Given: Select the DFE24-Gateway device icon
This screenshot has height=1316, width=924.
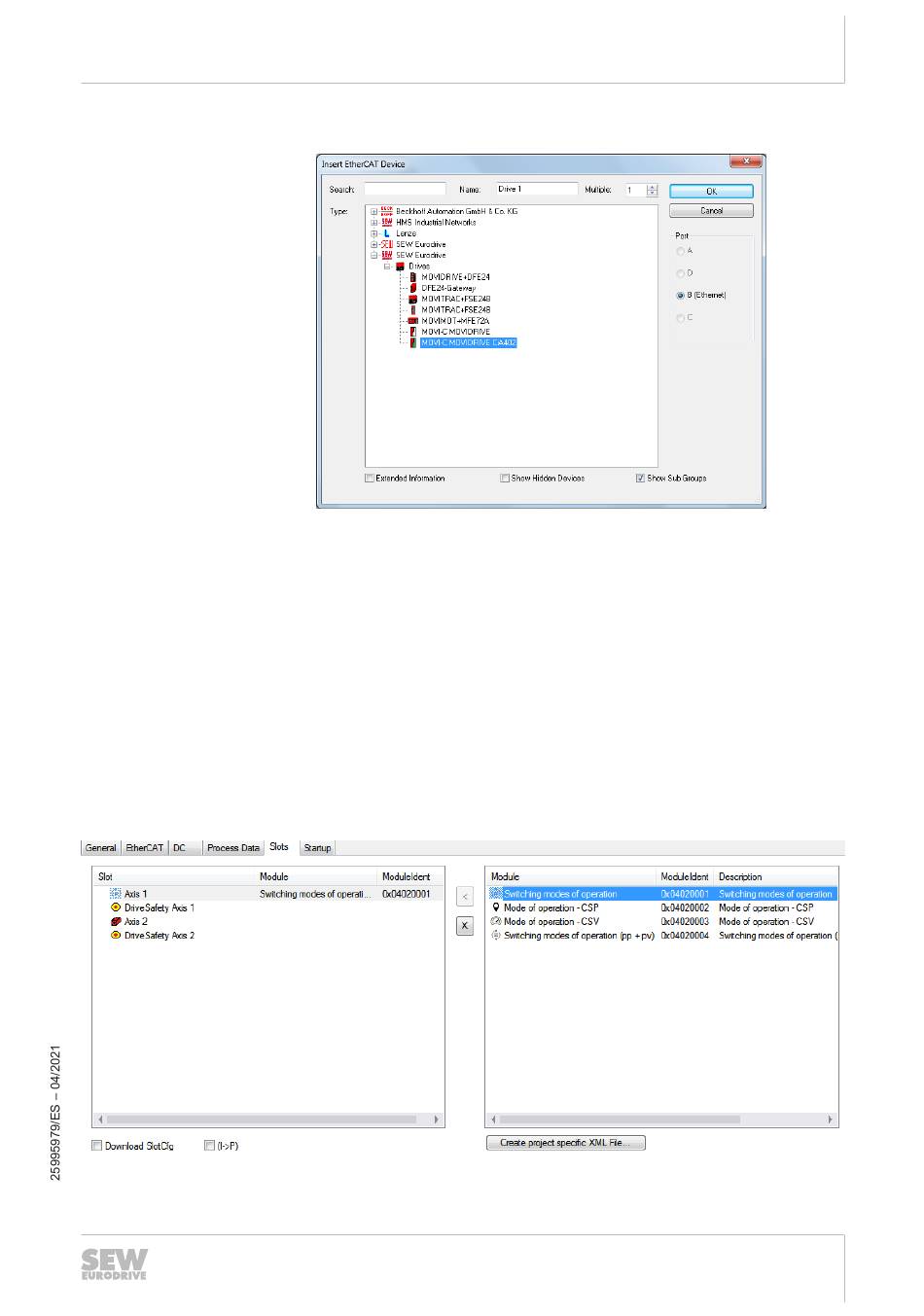Looking at the screenshot, I should (413, 288).
